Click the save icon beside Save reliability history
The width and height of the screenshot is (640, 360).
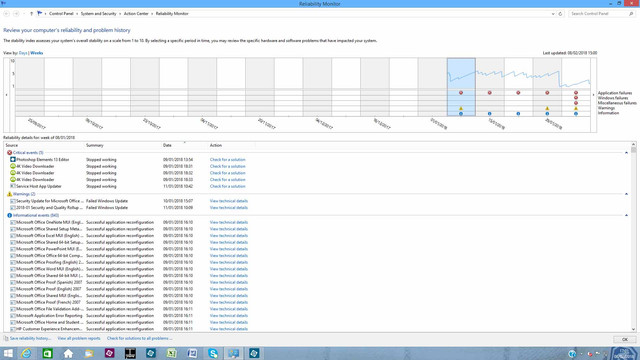(x=6, y=338)
